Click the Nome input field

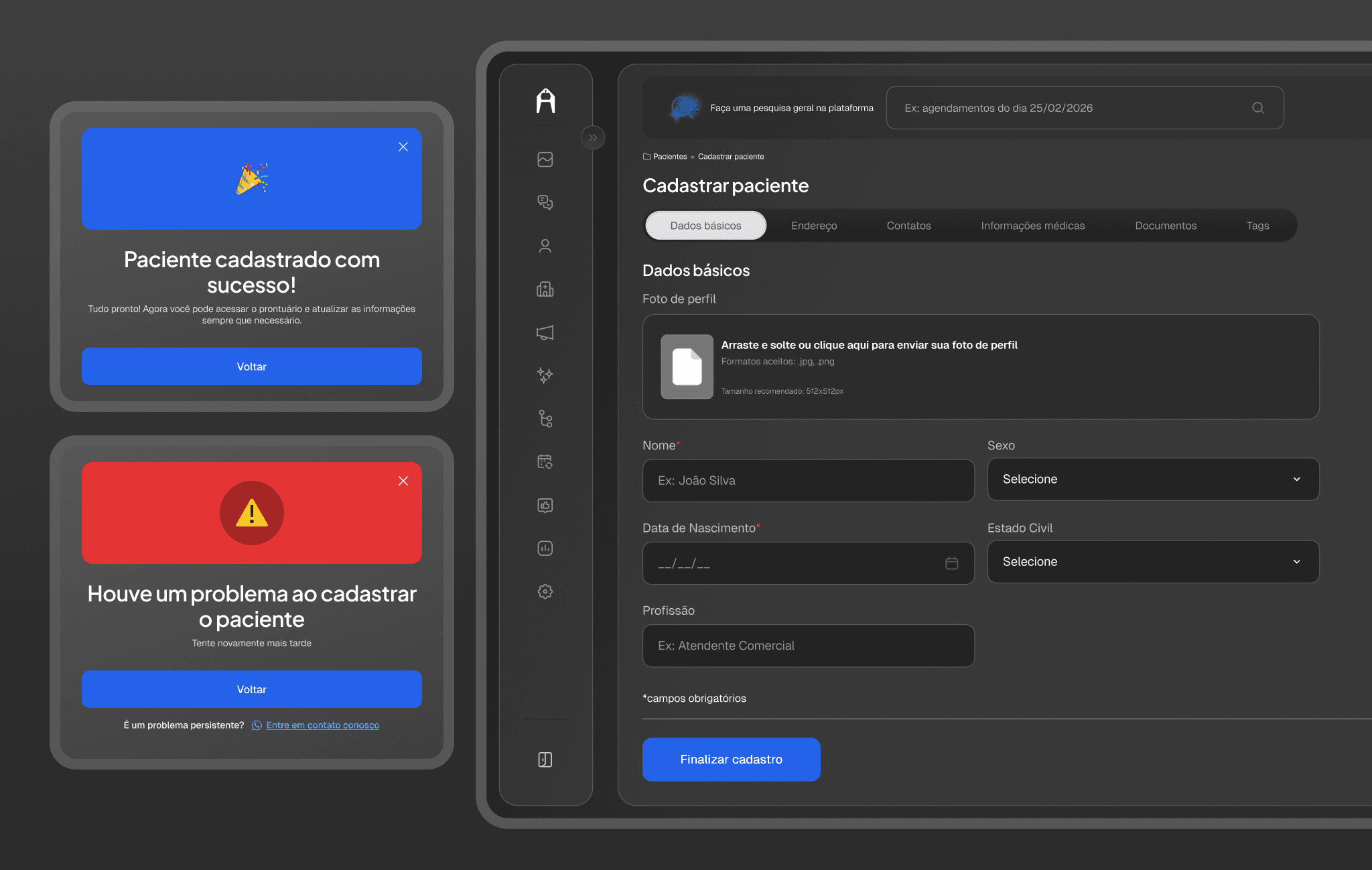[808, 481]
